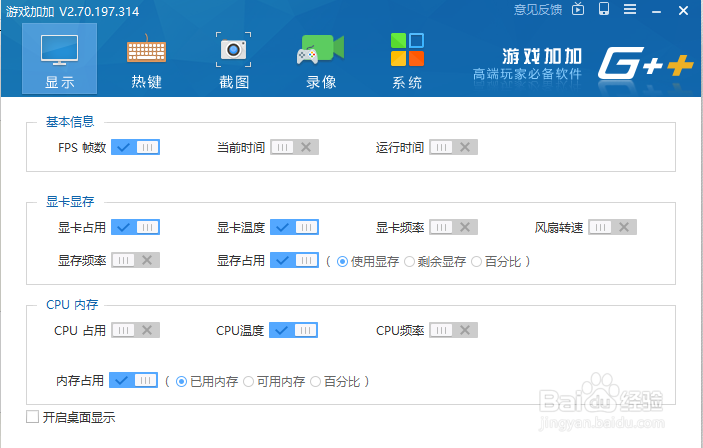Screen dimensions: 703x448
Task: Click the title text 游戏加加 V2.70.197.314
Action: tap(72, 11)
